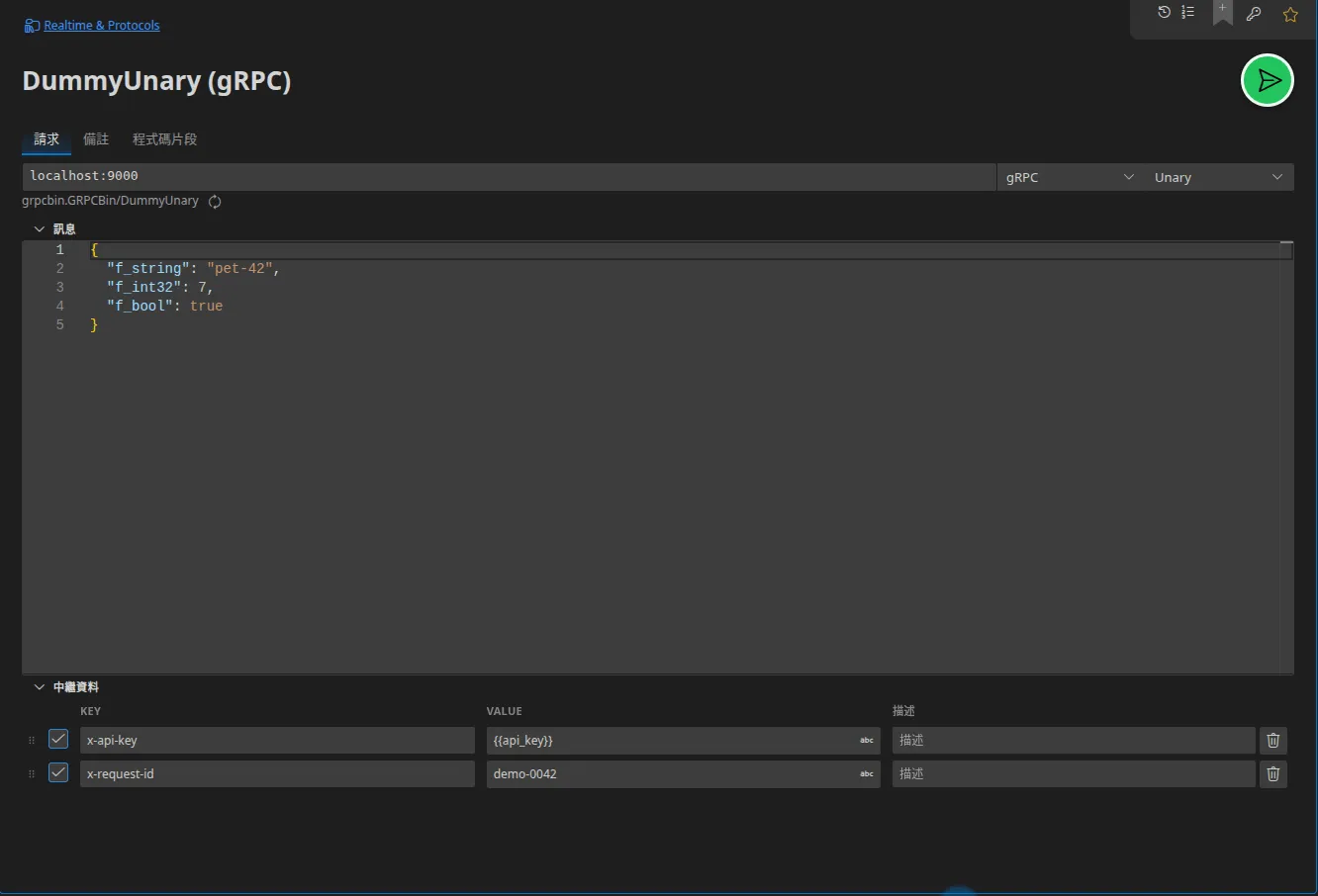1318x896 pixels.
Task: Switch to the 請求 tab
Action: [47, 139]
